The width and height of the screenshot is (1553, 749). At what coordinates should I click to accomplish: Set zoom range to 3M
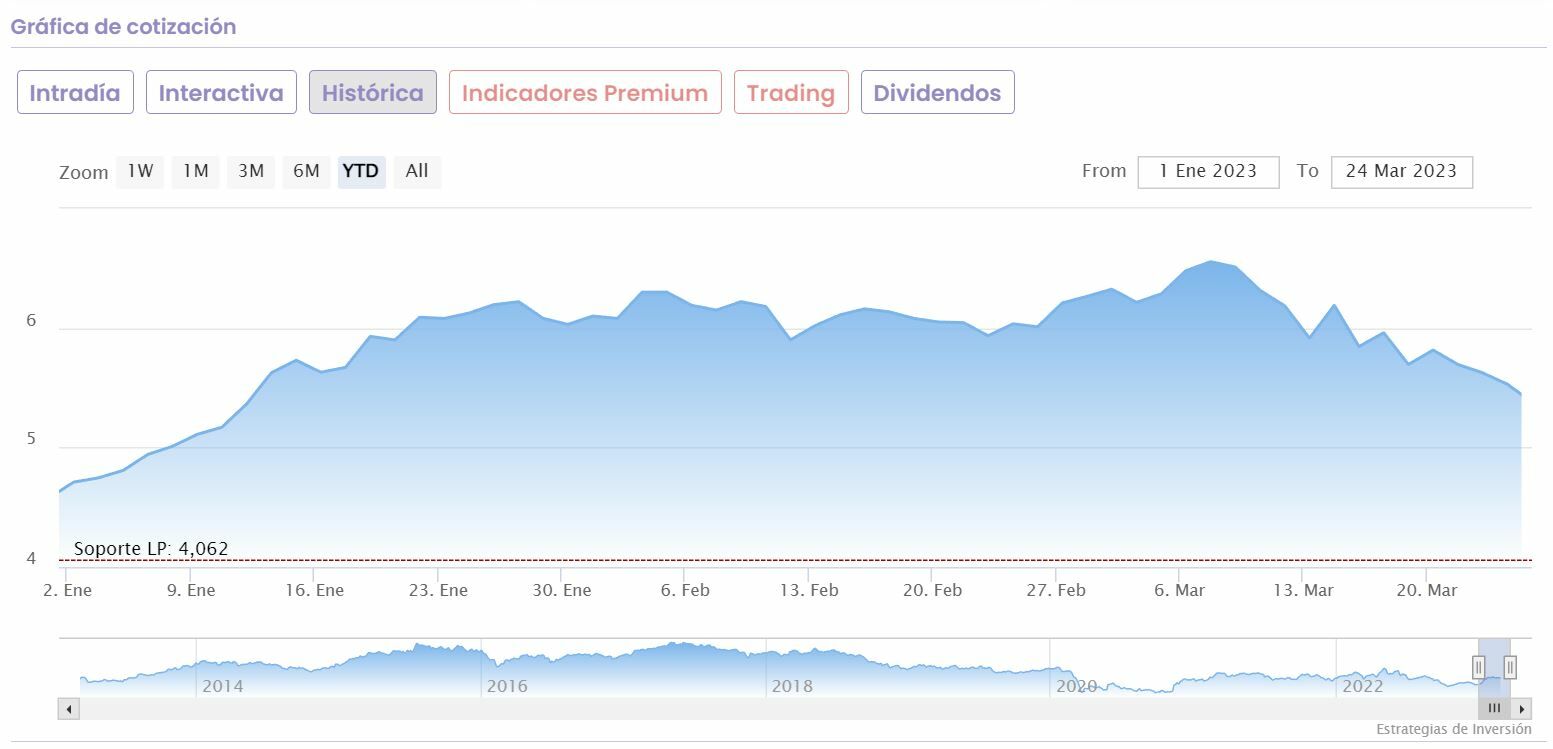251,171
